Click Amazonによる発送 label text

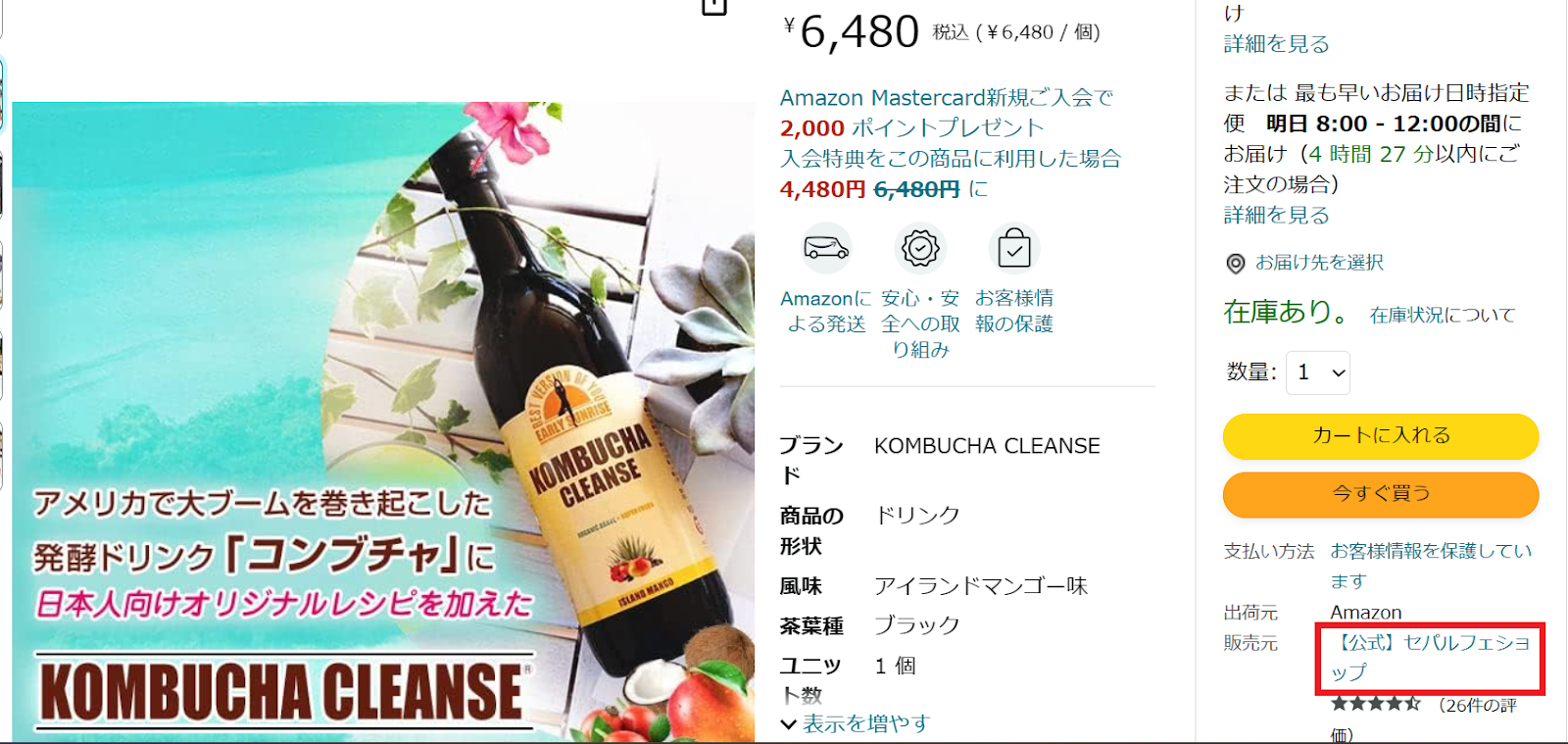tap(826, 311)
